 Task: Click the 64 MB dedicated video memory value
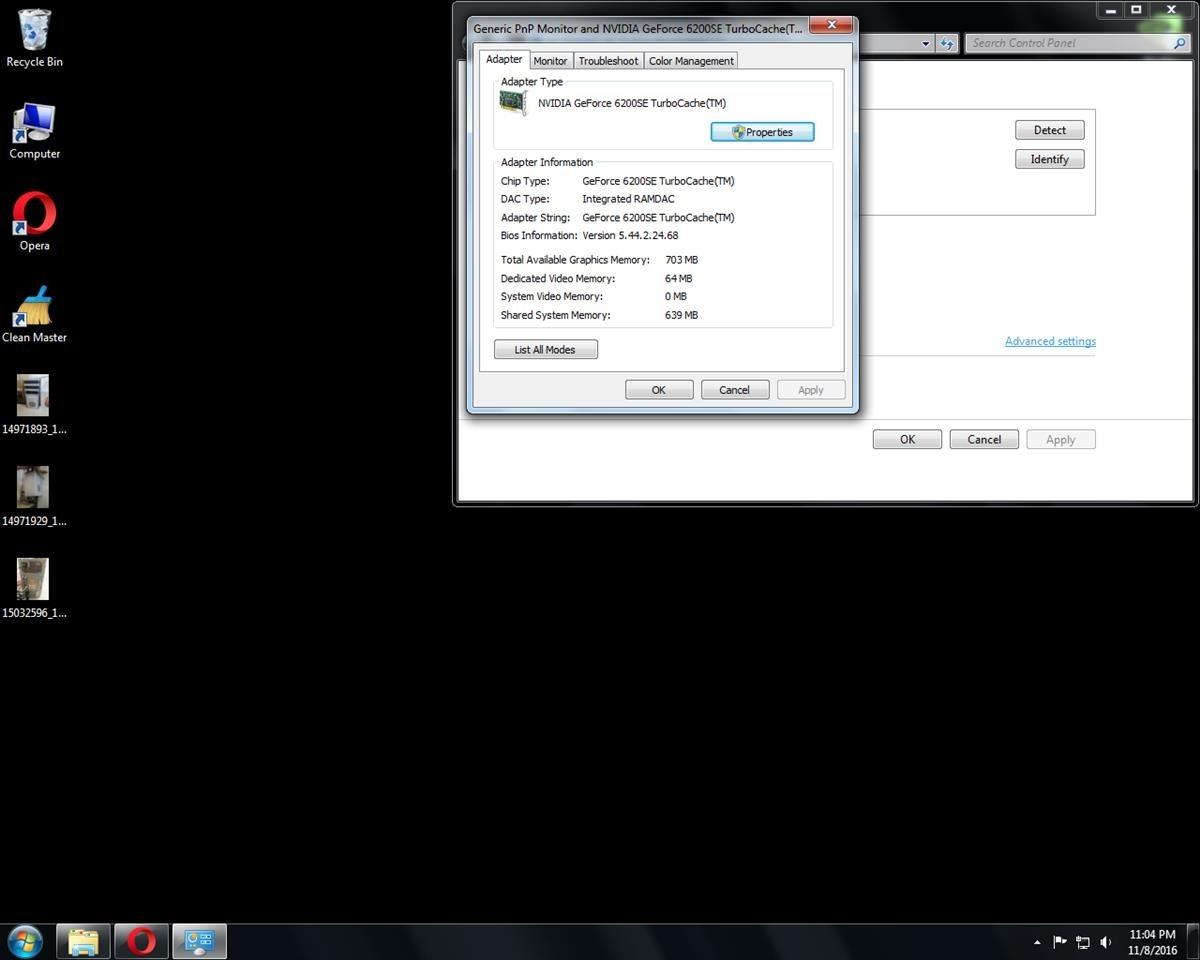tap(678, 279)
